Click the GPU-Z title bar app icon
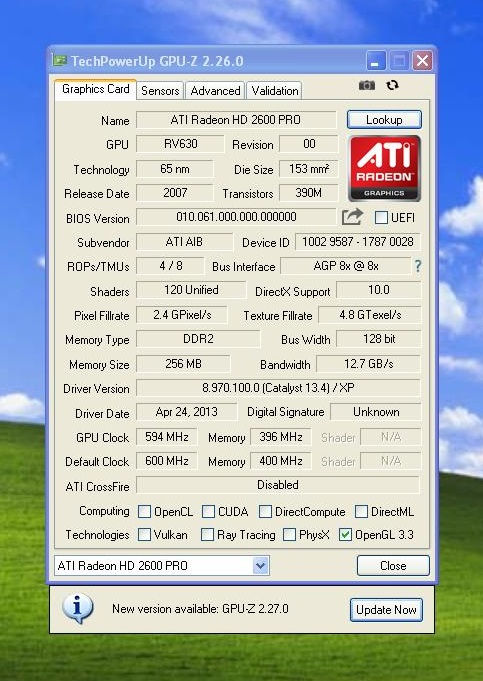The height and width of the screenshot is (681, 483). (60, 60)
